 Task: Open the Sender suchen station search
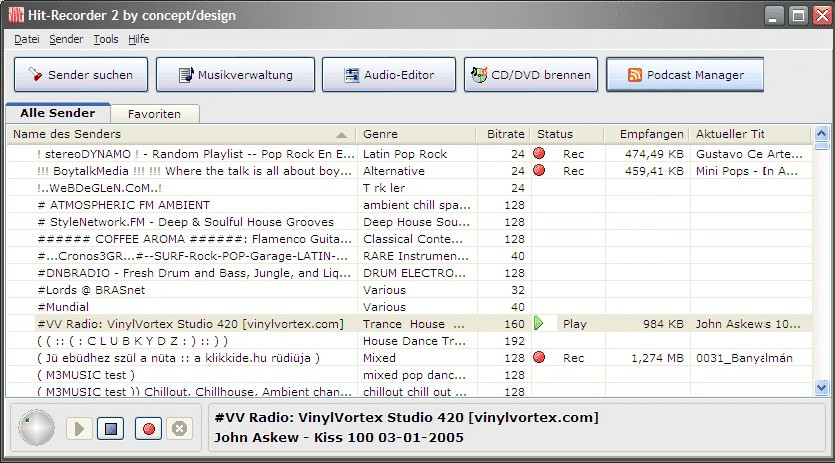tap(81, 75)
